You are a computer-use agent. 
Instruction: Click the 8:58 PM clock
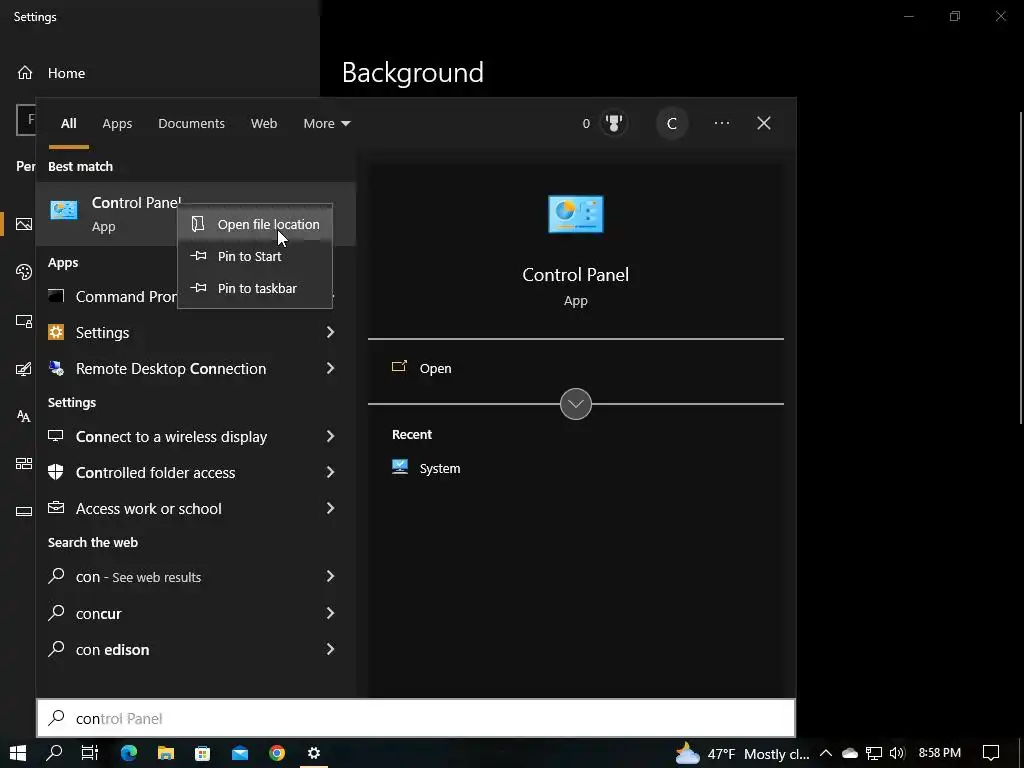click(939, 753)
